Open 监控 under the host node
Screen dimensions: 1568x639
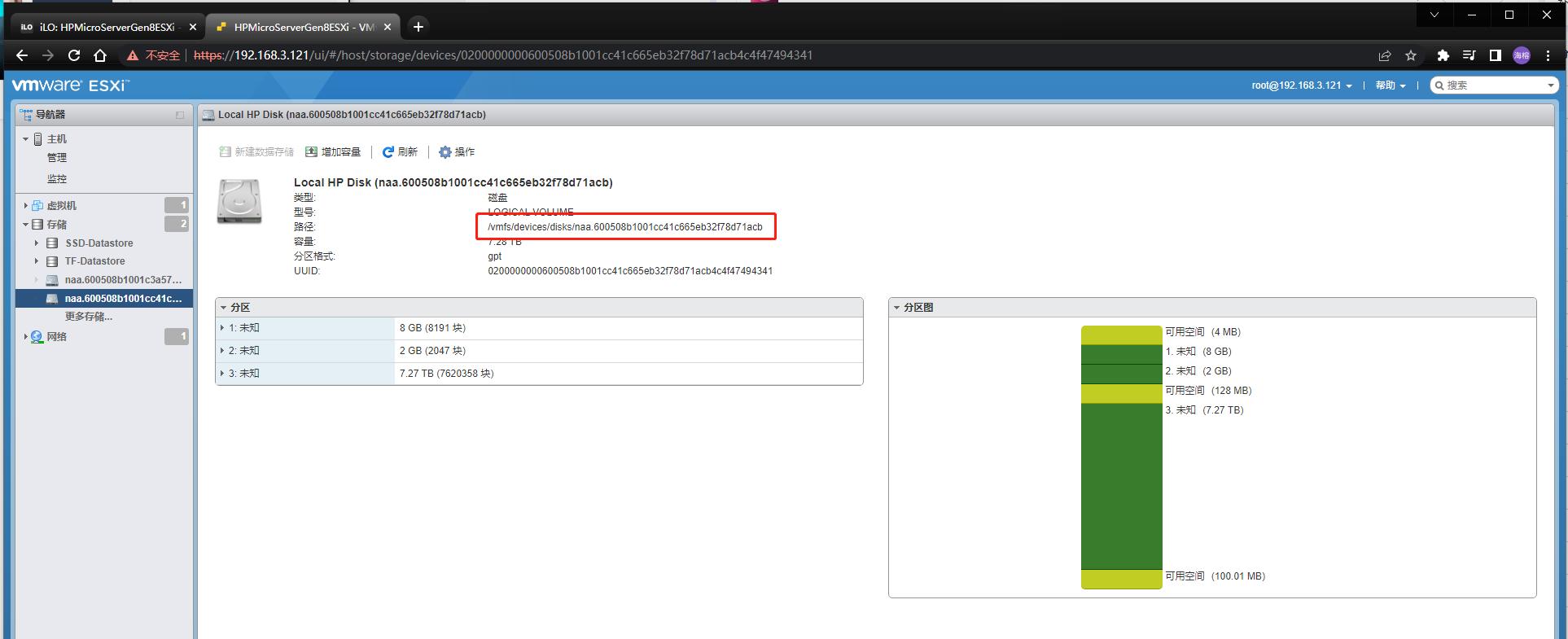[57, 179]
